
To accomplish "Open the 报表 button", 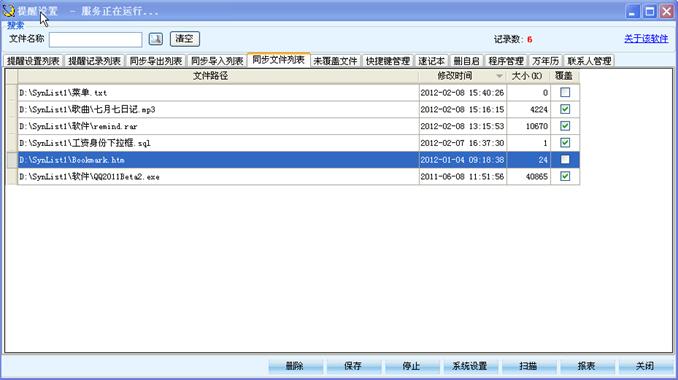I will click(587, 366).
